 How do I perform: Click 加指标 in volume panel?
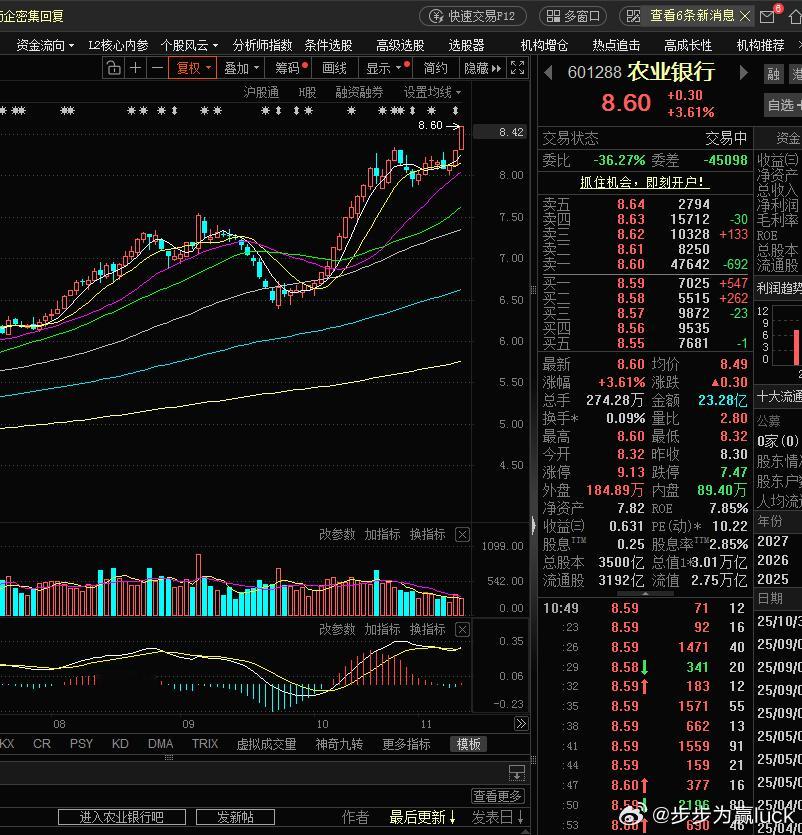pos(382,534)
